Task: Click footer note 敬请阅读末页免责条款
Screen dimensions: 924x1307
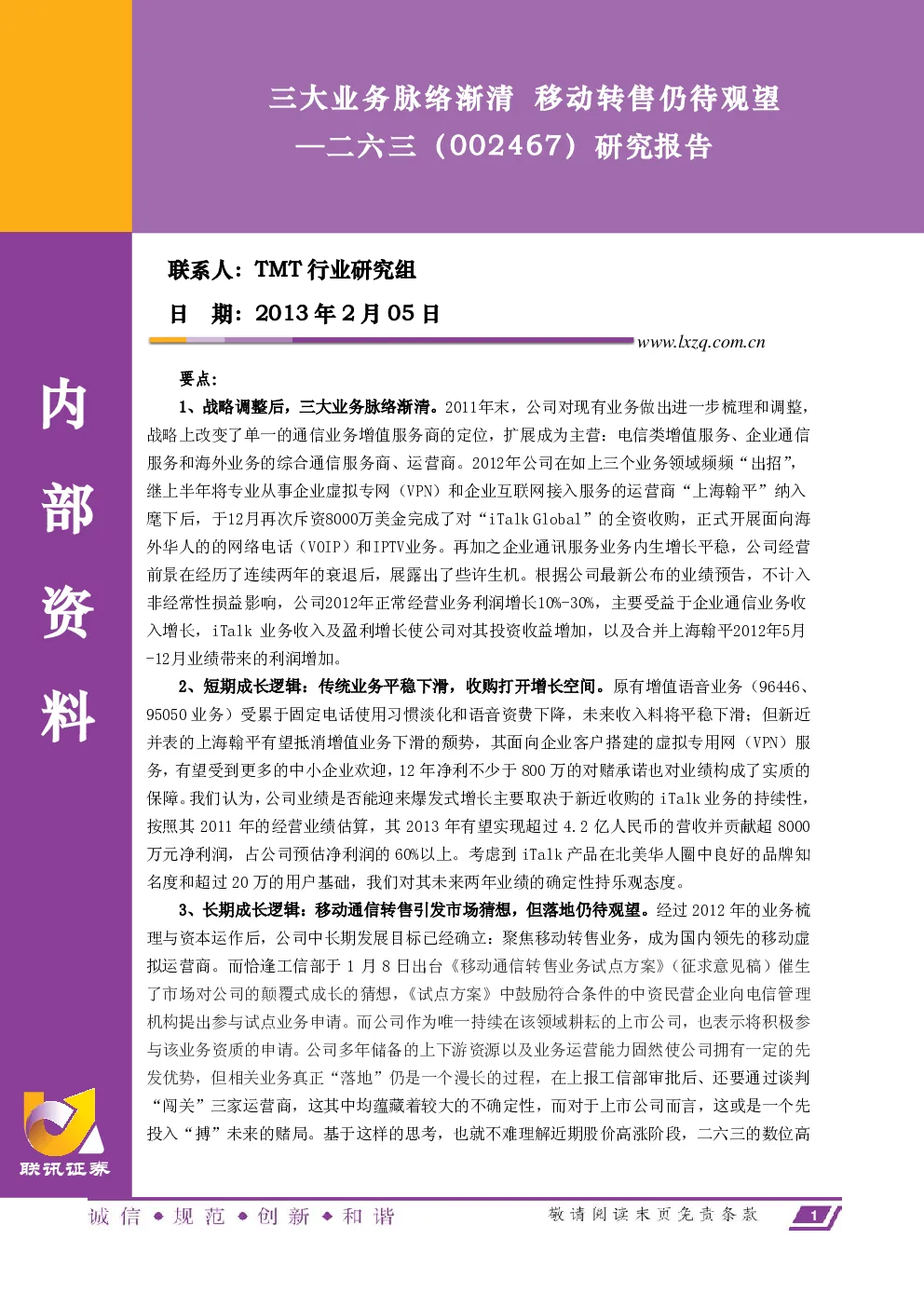Action: 653,1214
